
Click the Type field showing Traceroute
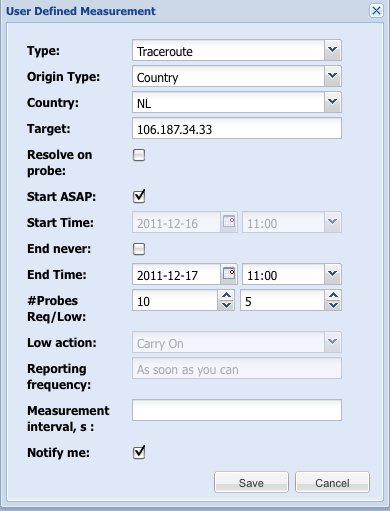[x=228, y=50]
